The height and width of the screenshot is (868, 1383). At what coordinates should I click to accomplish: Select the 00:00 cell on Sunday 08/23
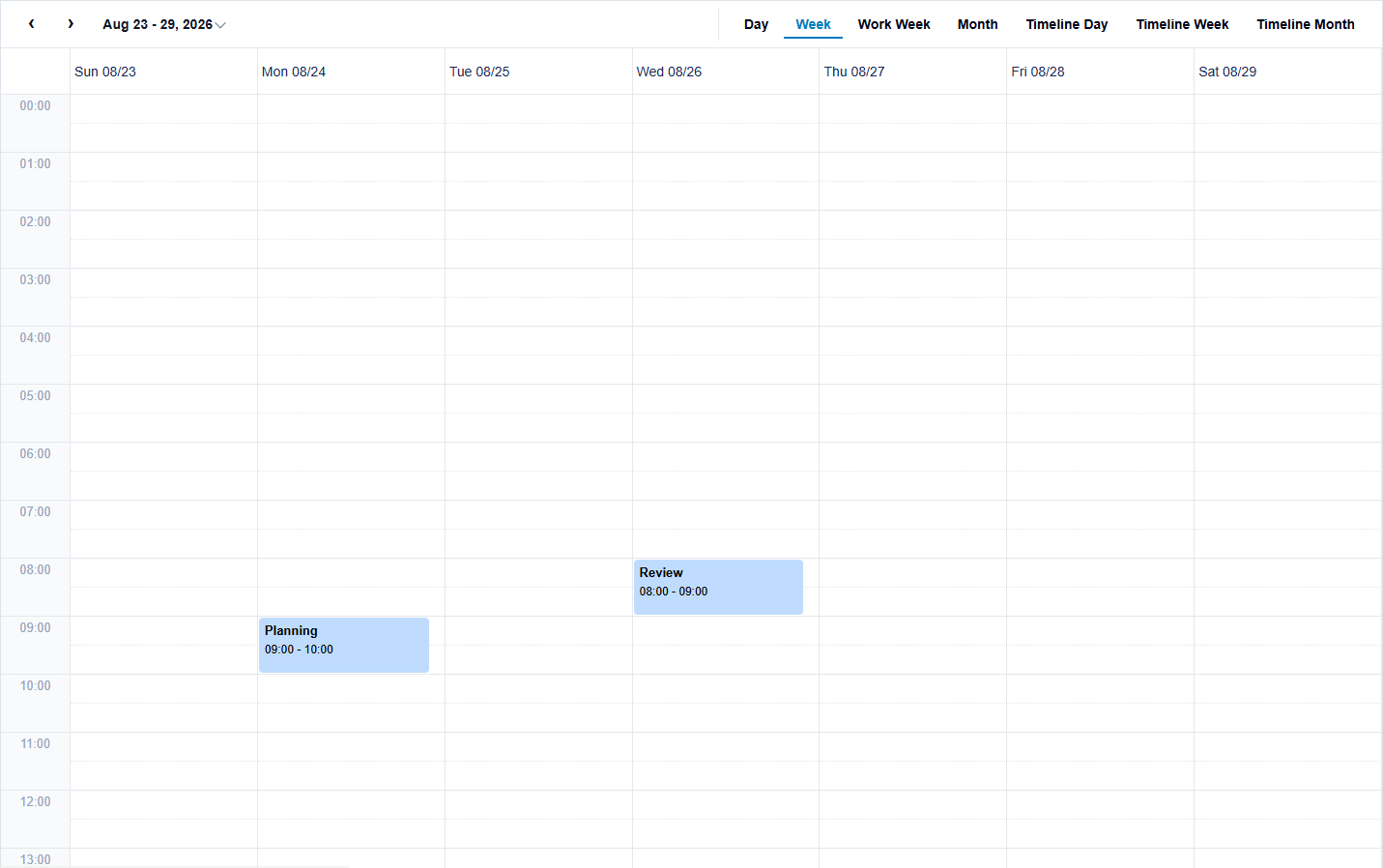(163, 109)
